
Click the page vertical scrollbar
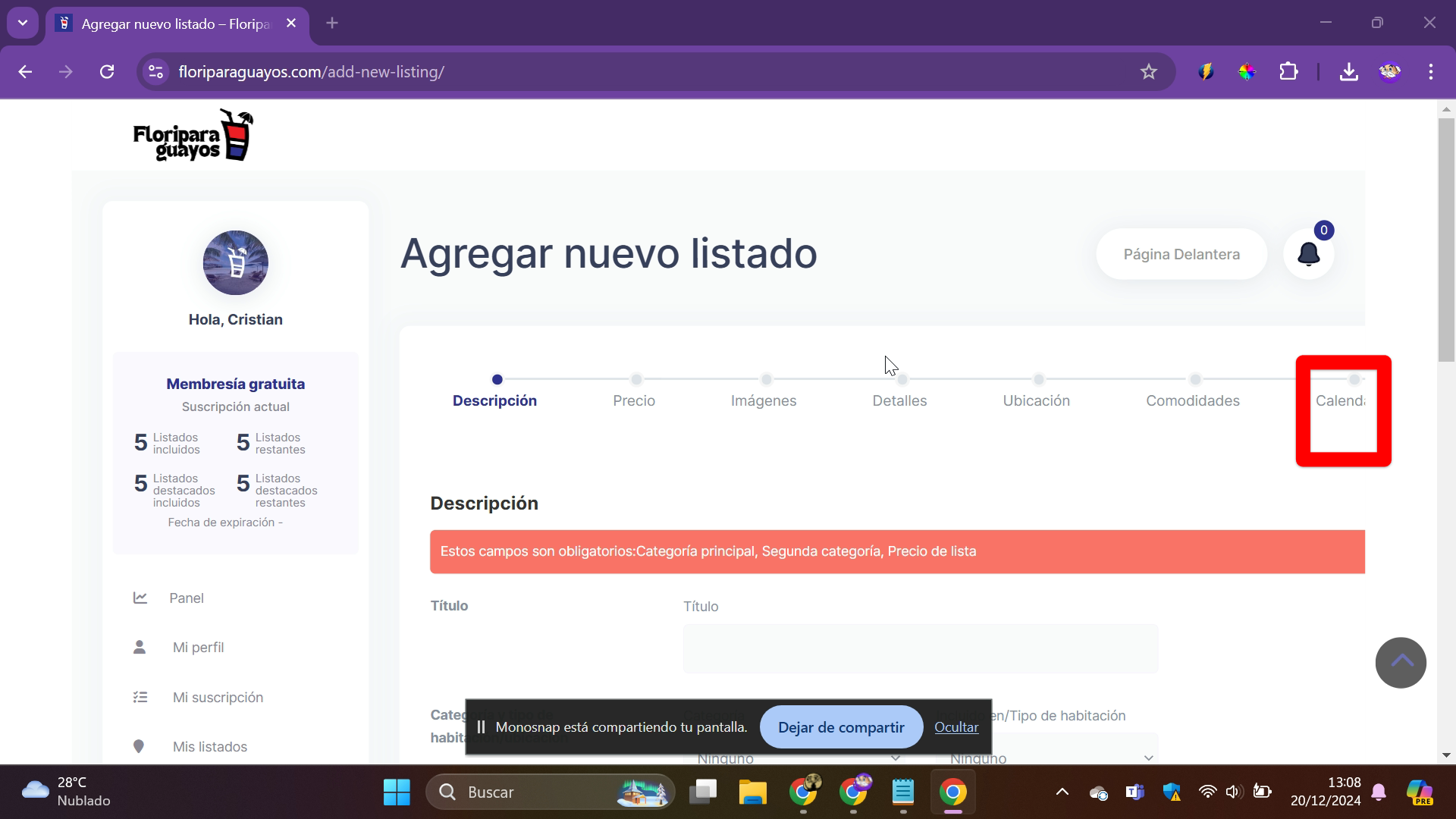pos(1446,240)
